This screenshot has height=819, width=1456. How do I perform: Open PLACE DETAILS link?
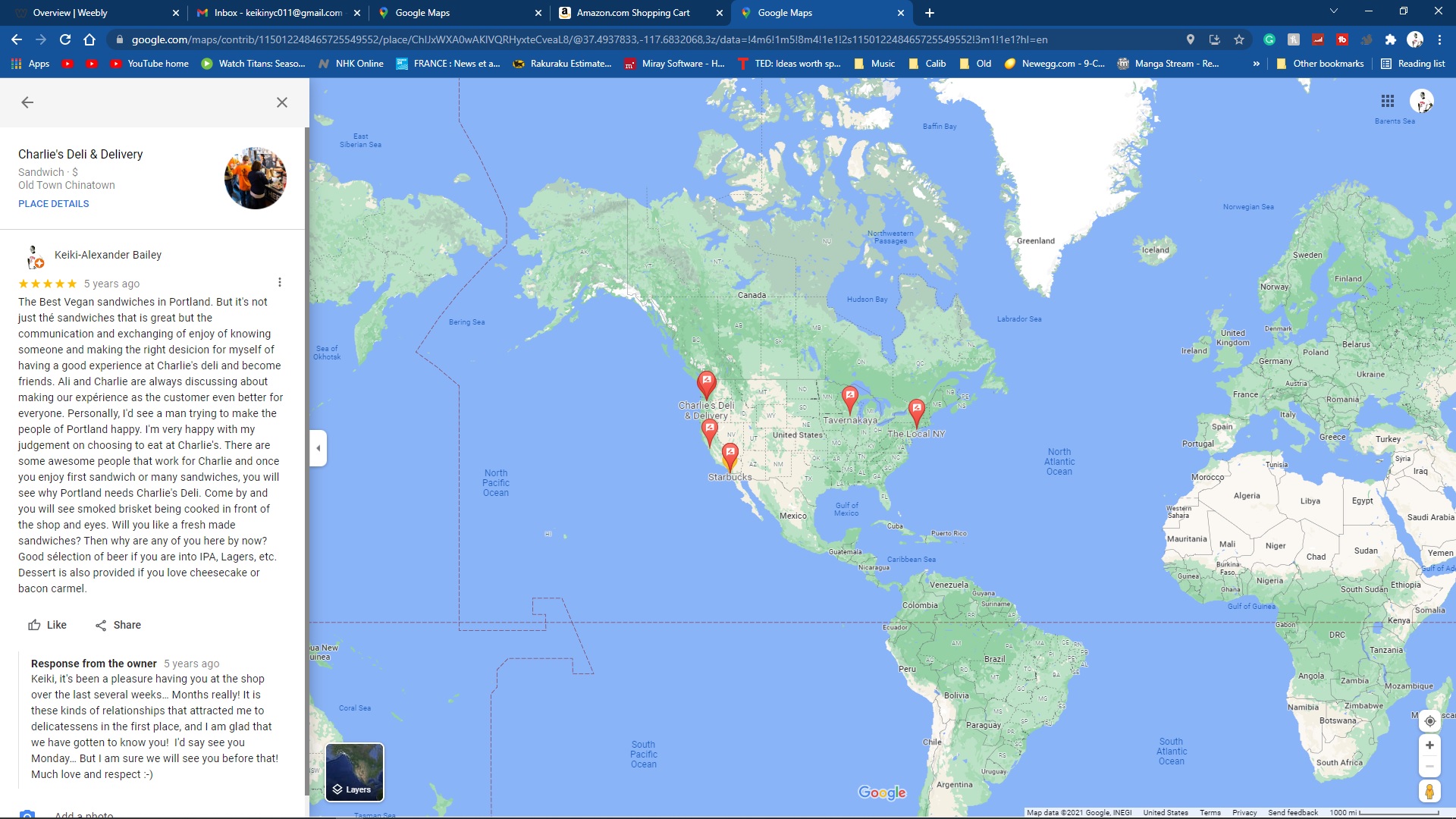pos(54,204)
